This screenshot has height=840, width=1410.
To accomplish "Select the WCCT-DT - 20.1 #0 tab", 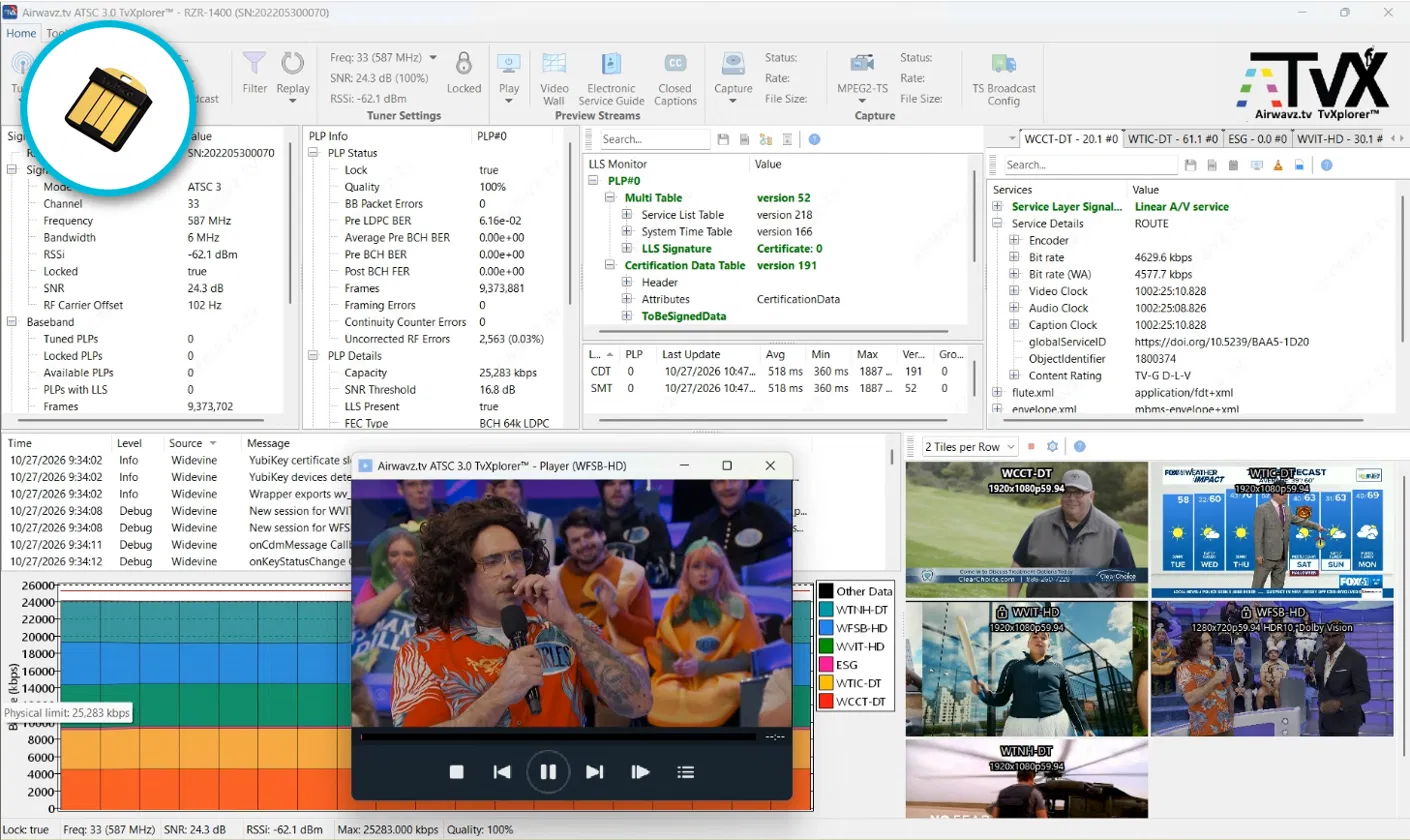I will [x=1071, y=139].
